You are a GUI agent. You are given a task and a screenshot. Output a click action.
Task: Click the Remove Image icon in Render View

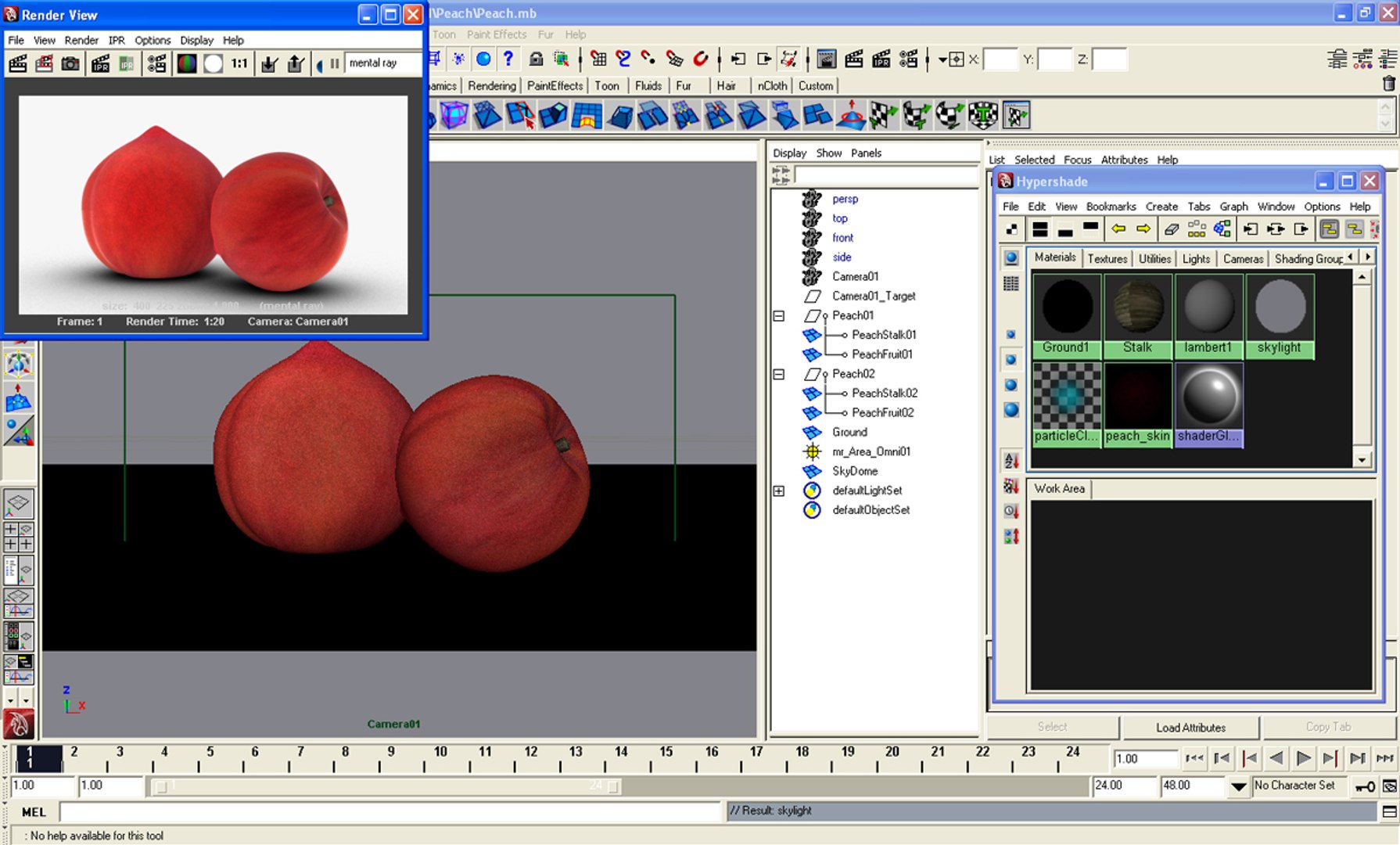(296, 63)
